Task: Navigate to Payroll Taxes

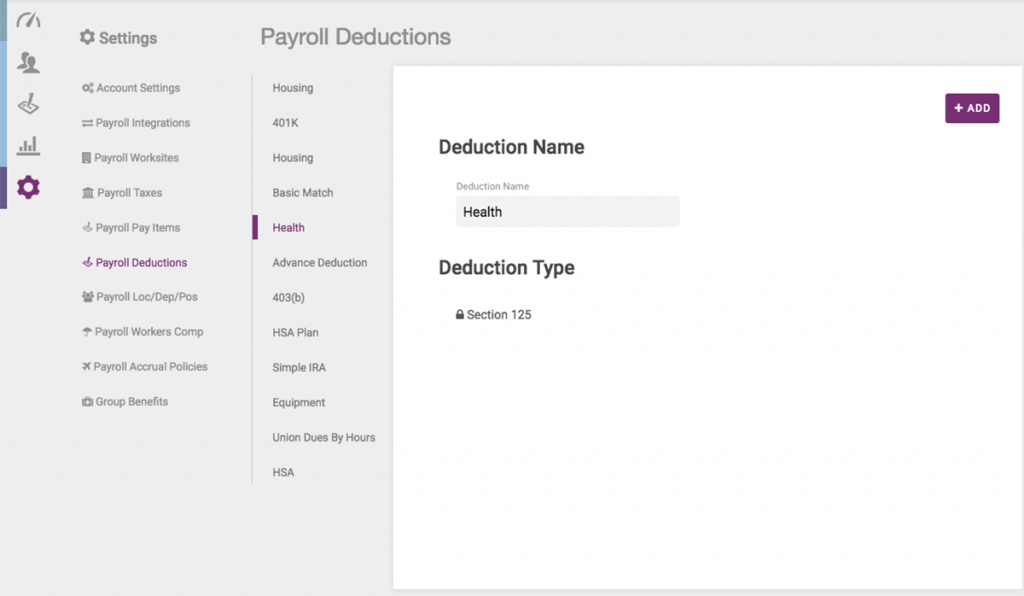Action: click(x=129, y=193)
